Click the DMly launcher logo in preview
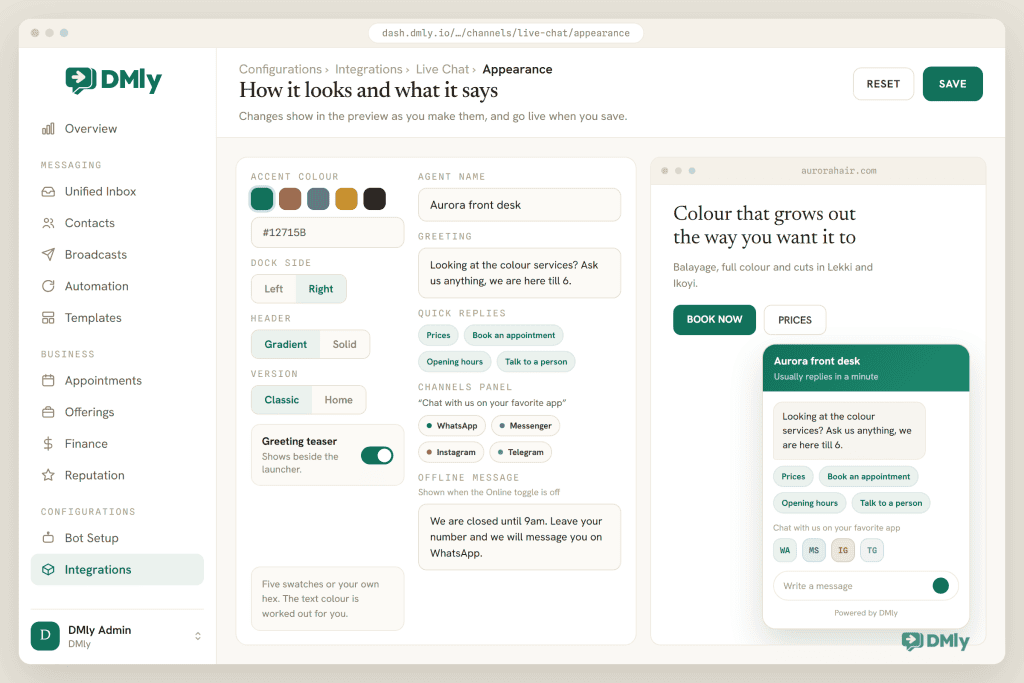Viewport: 1024px width, 683px height. tap(935, 641)
